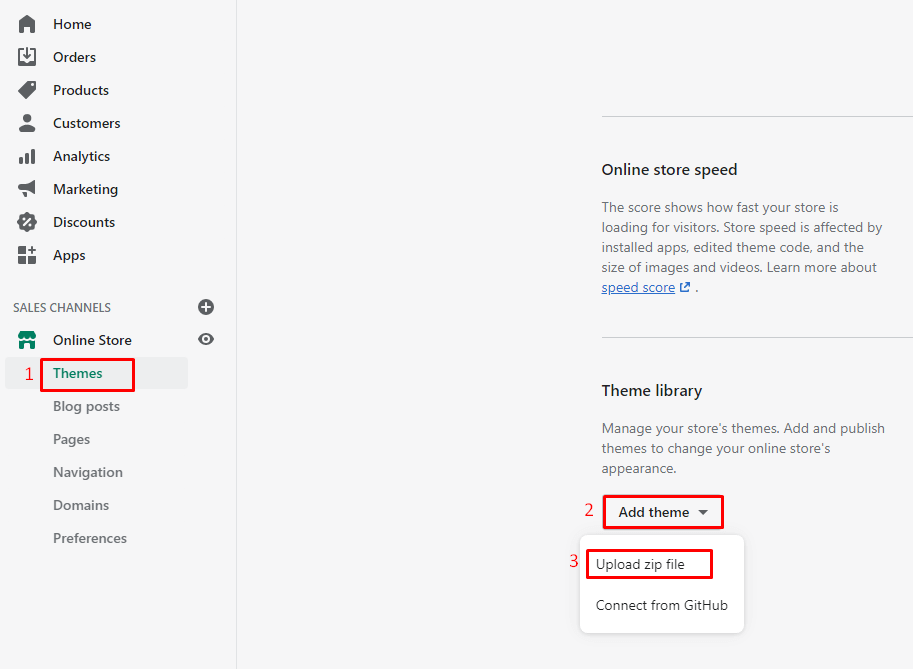913x669 pixels.
Task: Click the Home house icon
Action: 27,24
